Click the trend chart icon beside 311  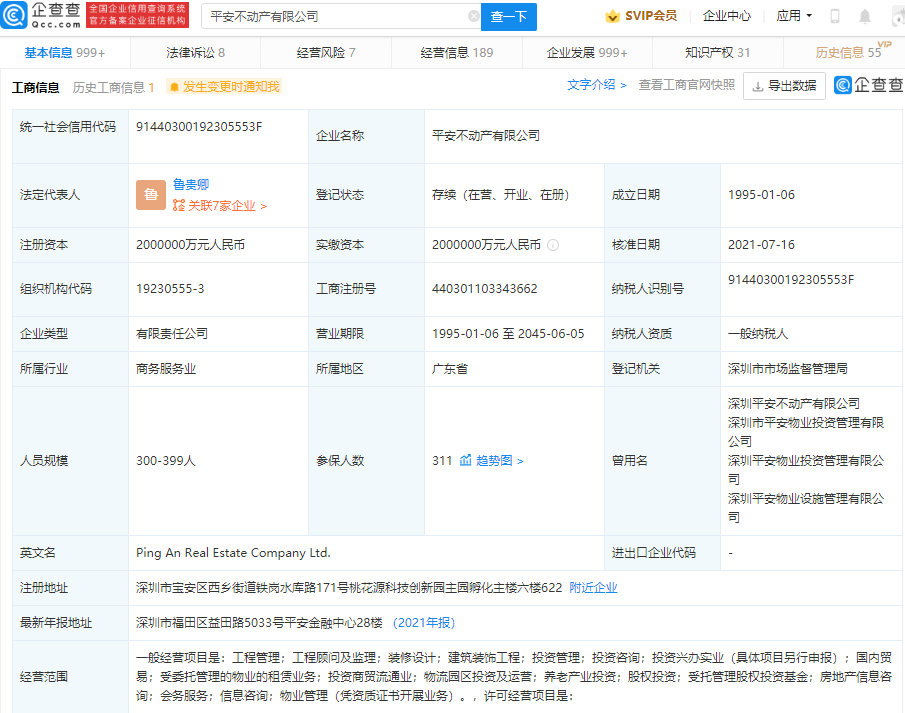465,460
